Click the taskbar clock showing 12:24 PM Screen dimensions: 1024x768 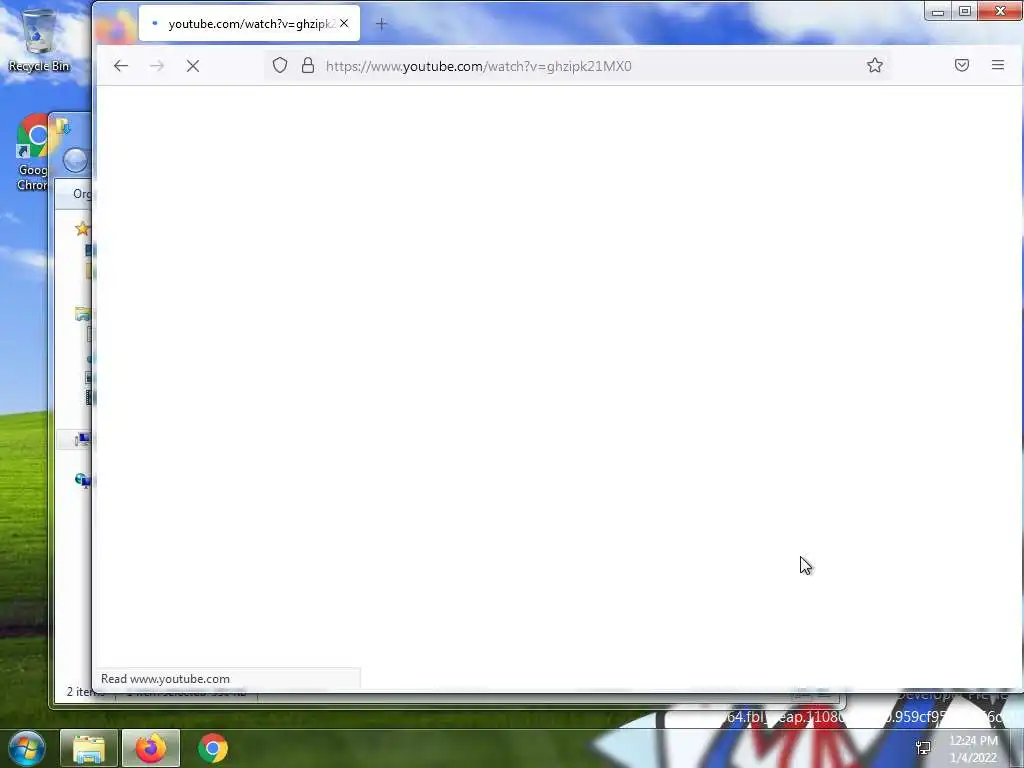click(x=973, y=748)
